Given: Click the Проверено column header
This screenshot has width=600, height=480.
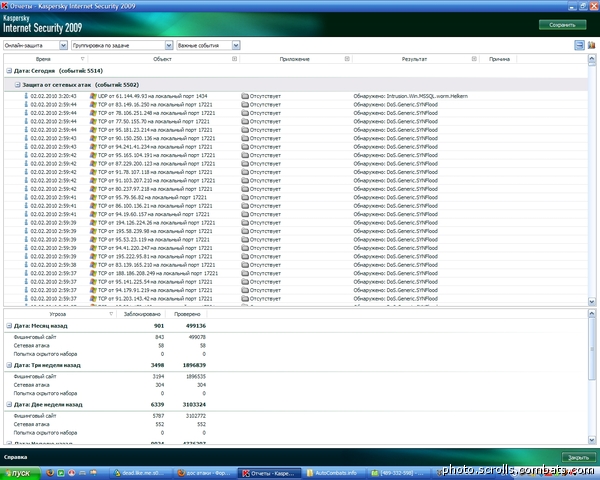Looking at the screenshot, I should click(187, 314).
